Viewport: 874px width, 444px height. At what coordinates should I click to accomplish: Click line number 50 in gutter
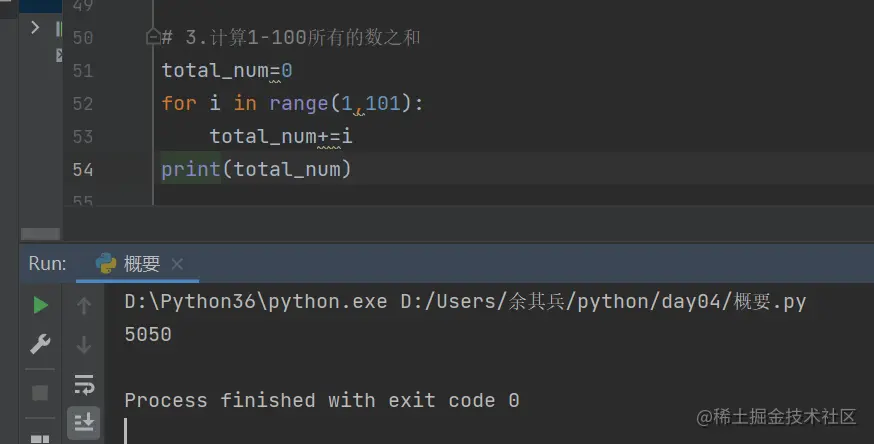click(82, 38)
